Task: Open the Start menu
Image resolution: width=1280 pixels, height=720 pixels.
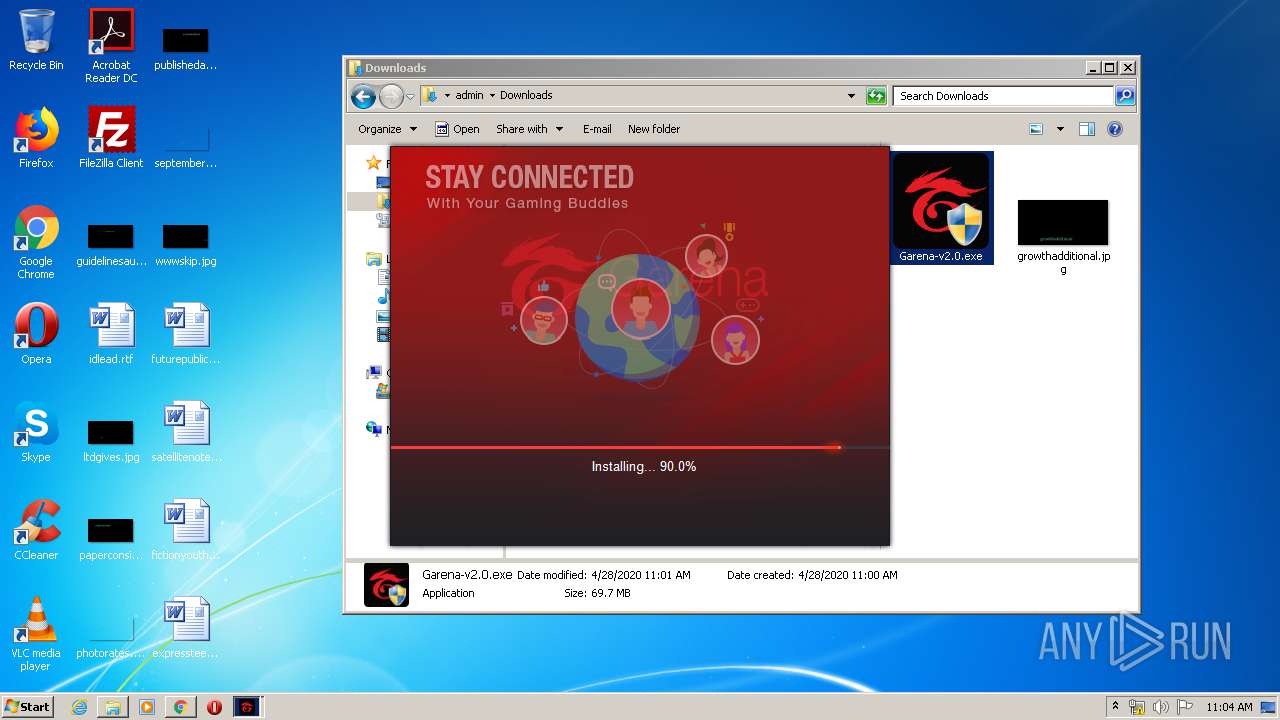Action: click(28, 707)
